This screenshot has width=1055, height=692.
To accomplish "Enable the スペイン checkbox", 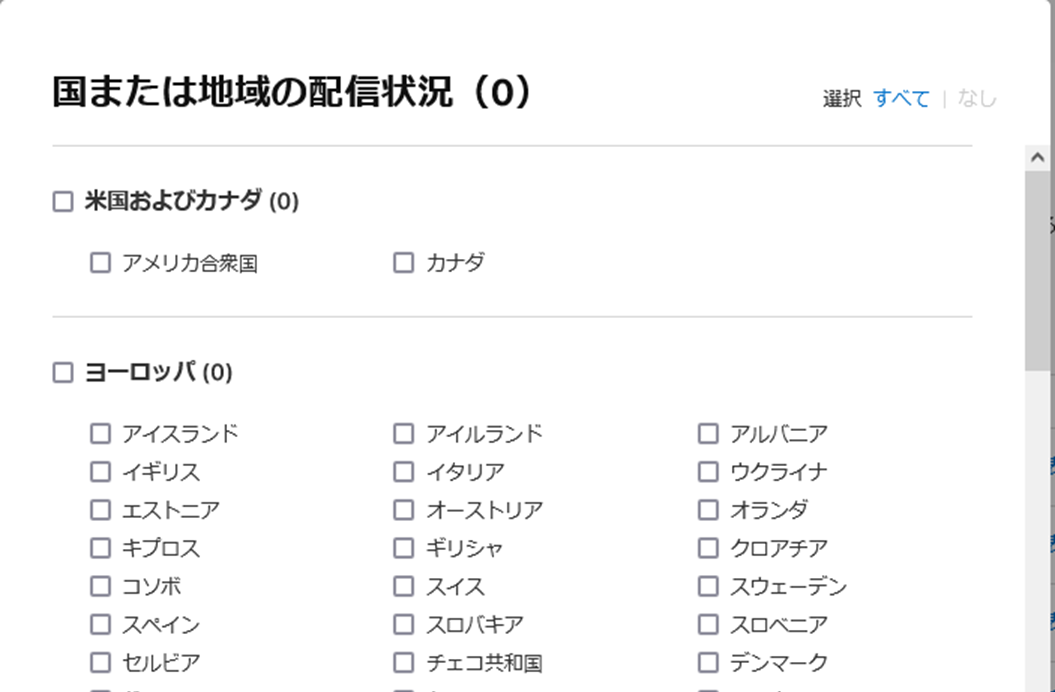I will [x=100, y=625].
